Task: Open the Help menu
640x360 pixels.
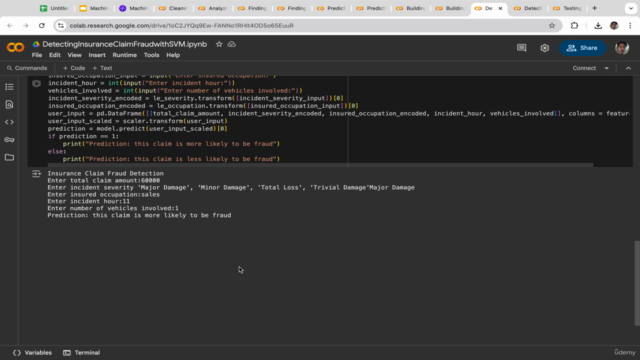Action: click(x=173, y=55)
